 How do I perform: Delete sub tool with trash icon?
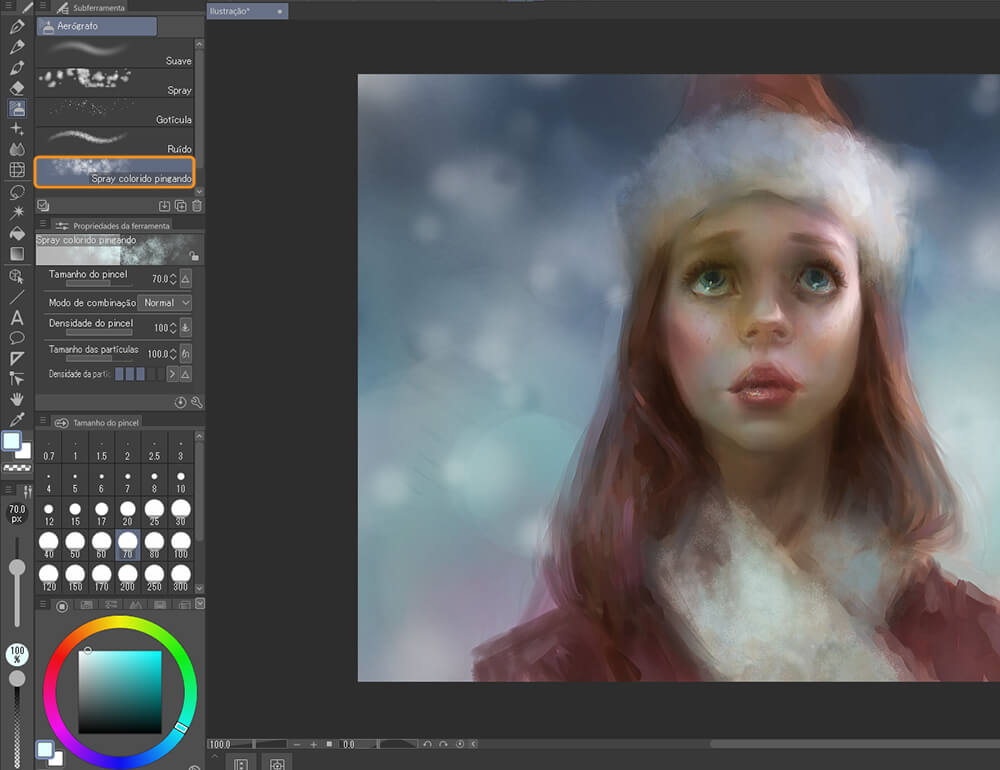197,206
